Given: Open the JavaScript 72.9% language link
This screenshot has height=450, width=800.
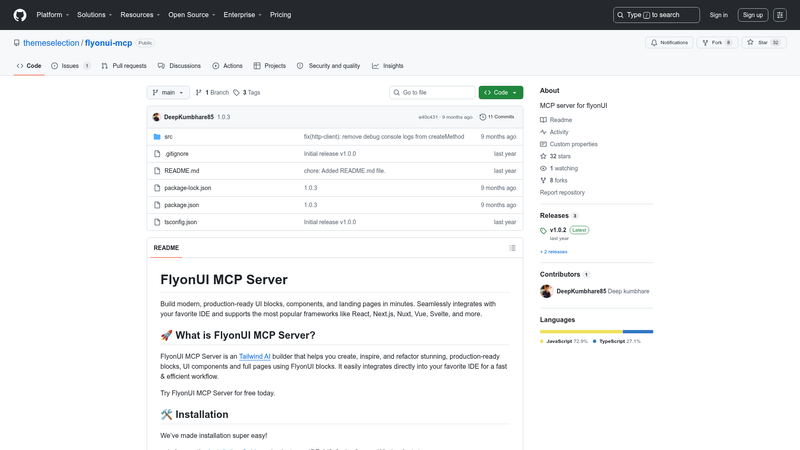Looking at the screenshot, I should tap(564, 341).
